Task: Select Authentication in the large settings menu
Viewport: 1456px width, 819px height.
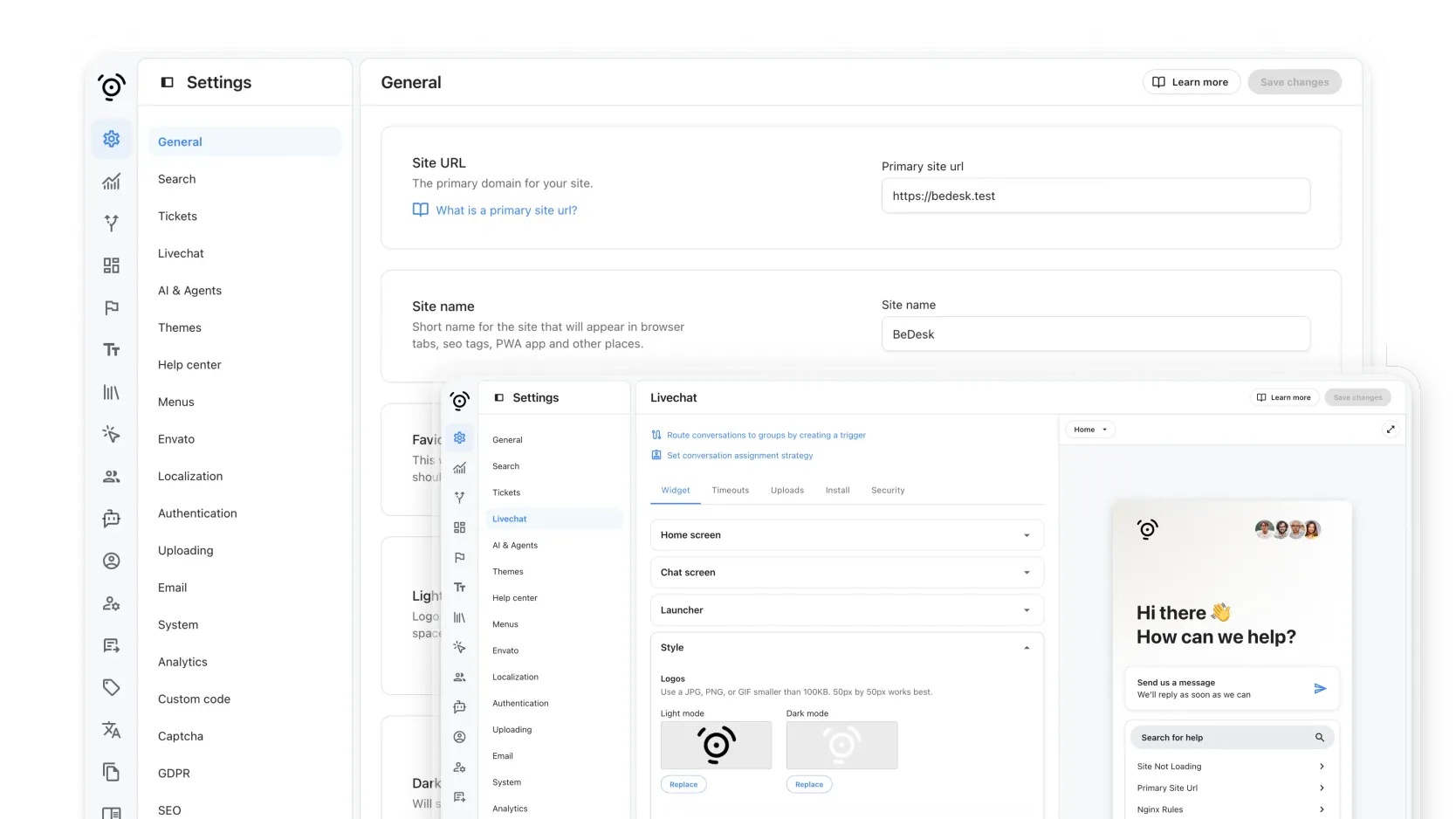Action: click(197, 513)
